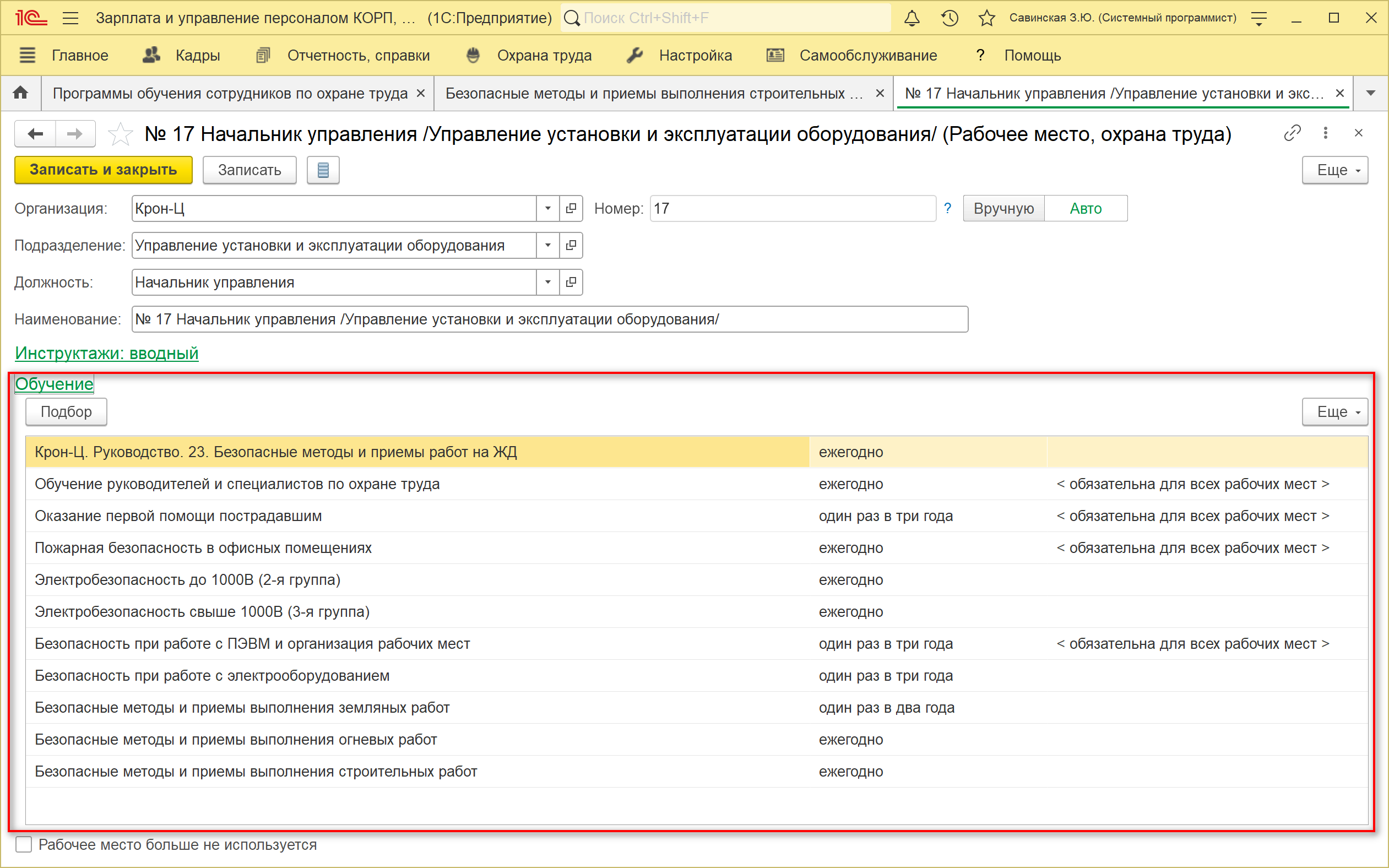
Task: Click the Записать и закрыть button
Action: click(x=104, y=170)
